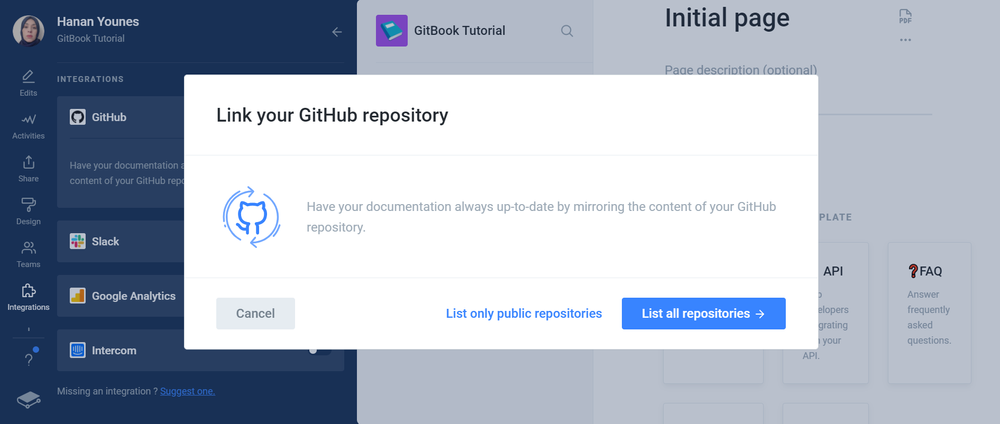
Task: Click the Suggest one link
Action: coord(187,391)
